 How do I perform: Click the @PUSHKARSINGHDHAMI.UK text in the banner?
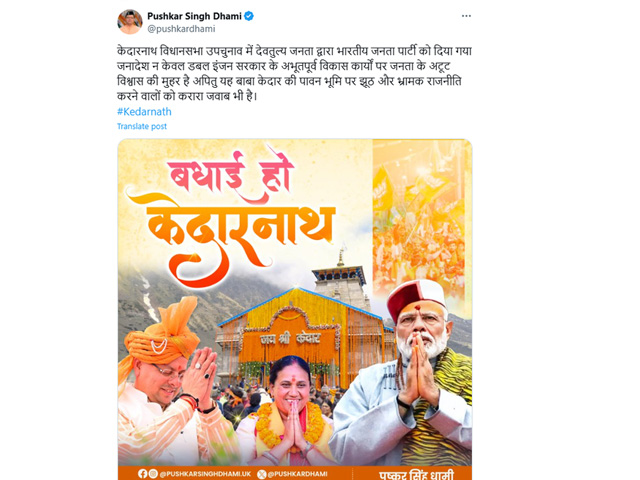pos(205,473)
